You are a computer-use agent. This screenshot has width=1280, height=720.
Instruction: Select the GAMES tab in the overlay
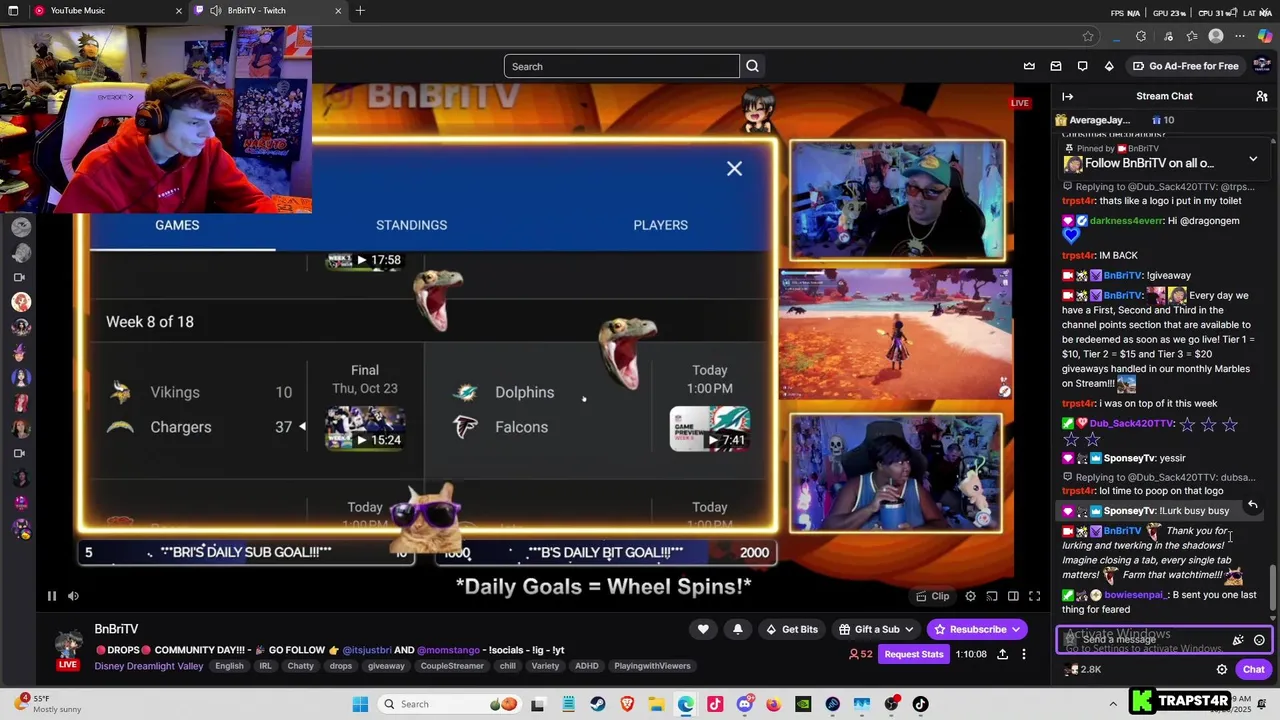pos(177,225)
